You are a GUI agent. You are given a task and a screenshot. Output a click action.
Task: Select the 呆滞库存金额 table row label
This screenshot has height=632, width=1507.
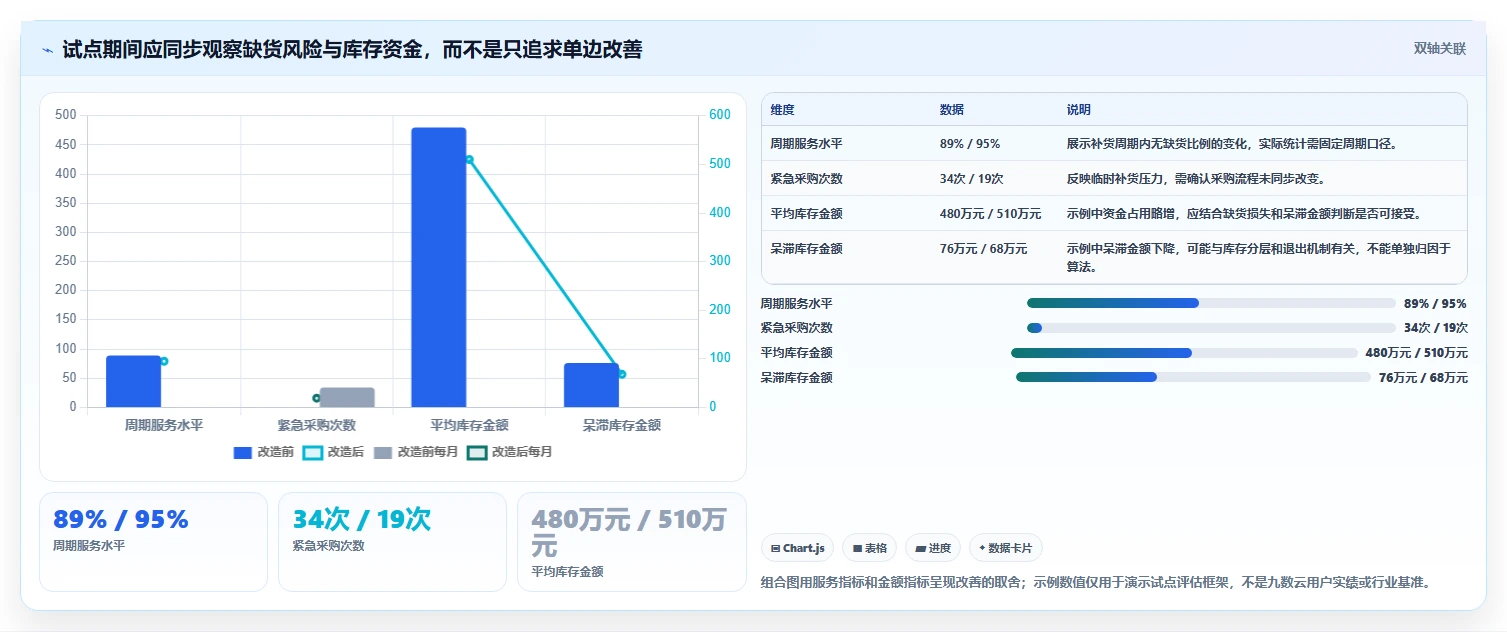(806, 249)
